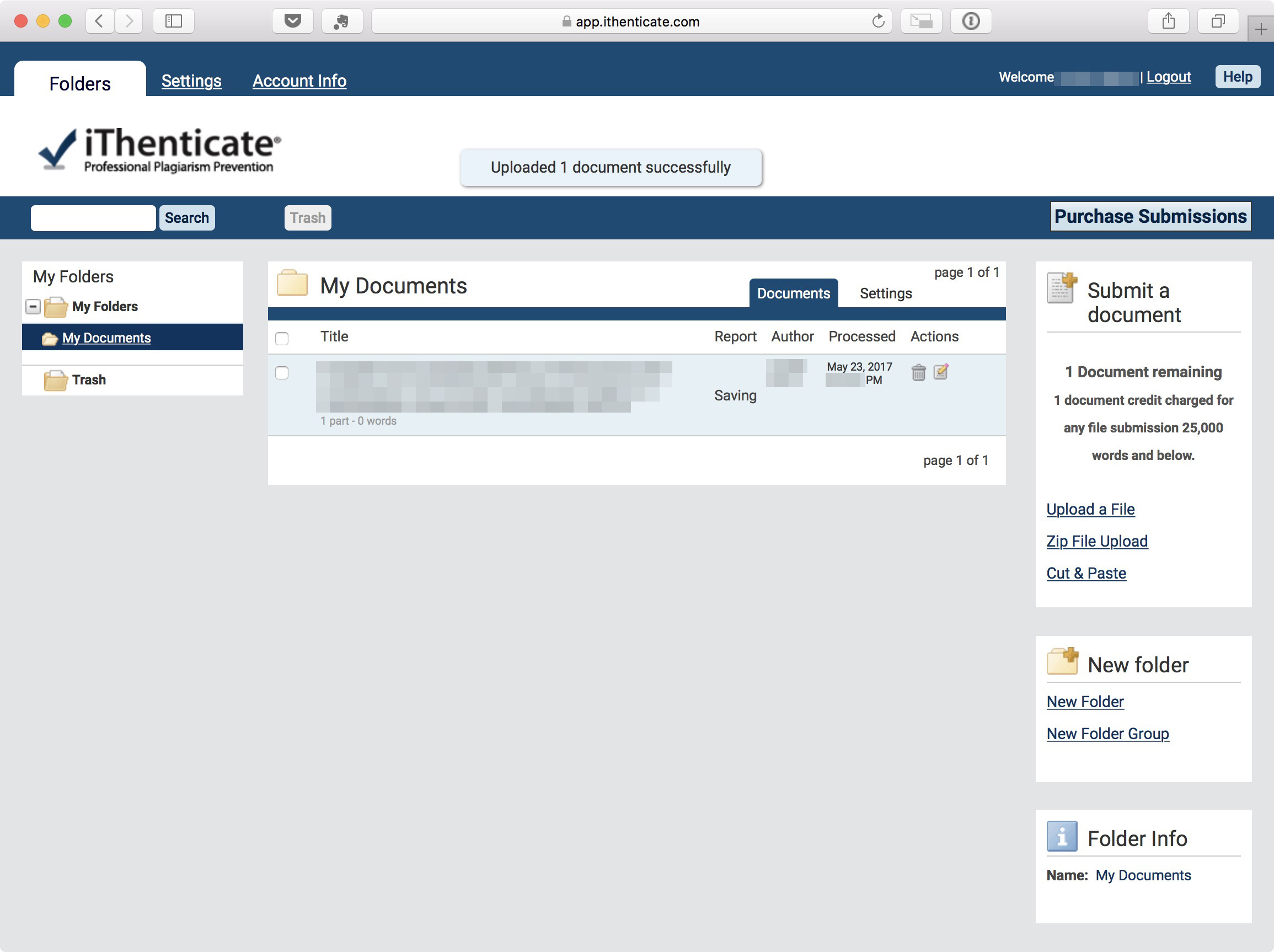Screen dimensions: 1274x952
Task: Click the Purchase Submissions button
Action: click(1149, 216)
